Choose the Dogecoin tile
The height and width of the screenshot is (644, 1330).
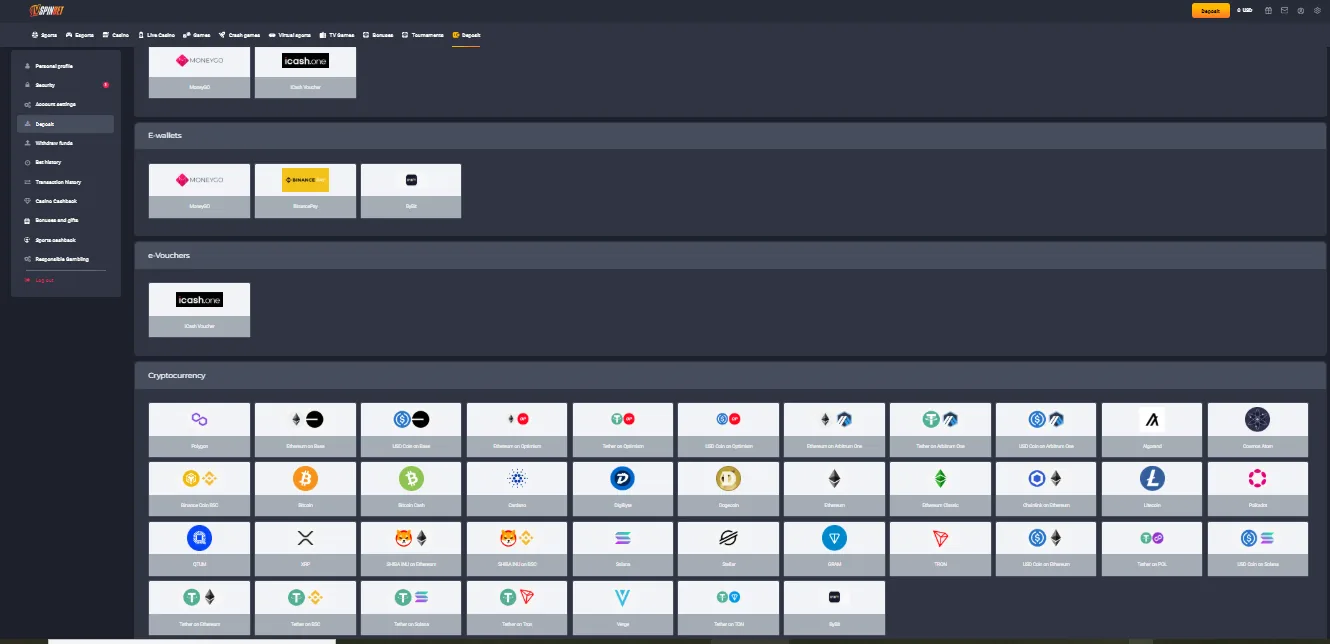[729, 489]
